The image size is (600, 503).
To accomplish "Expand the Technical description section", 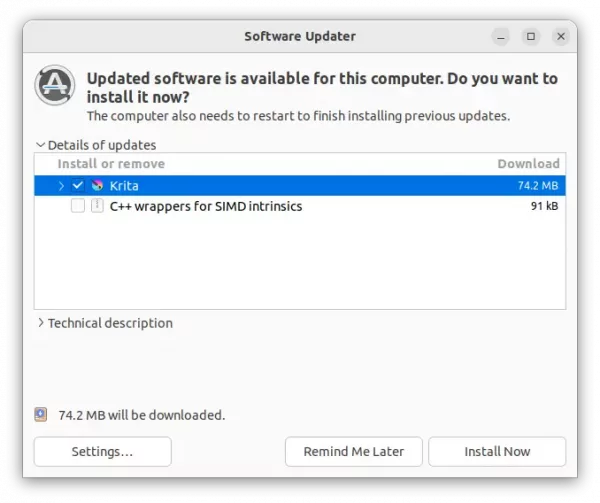I will click(x=41, y=323).
